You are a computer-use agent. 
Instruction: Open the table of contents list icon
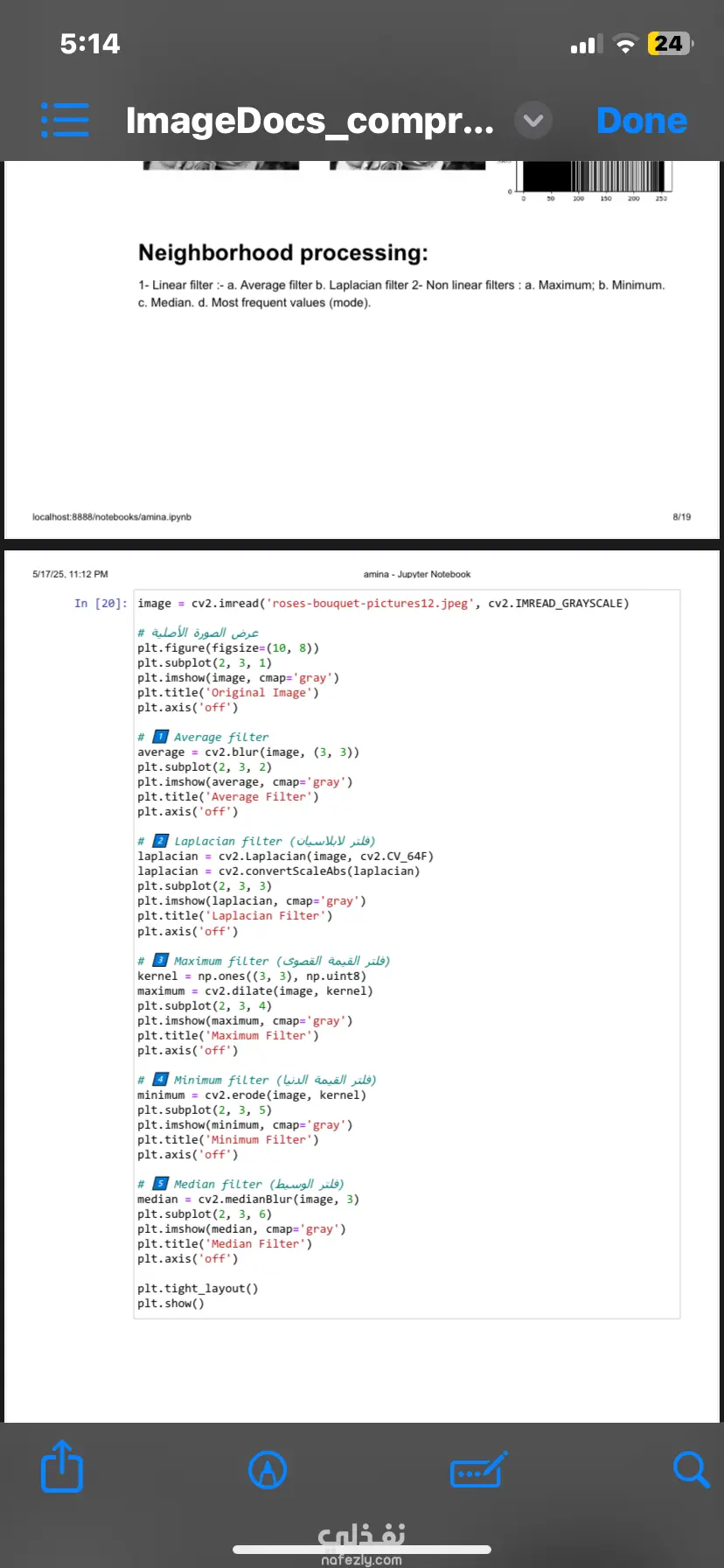tap(65, 120)
